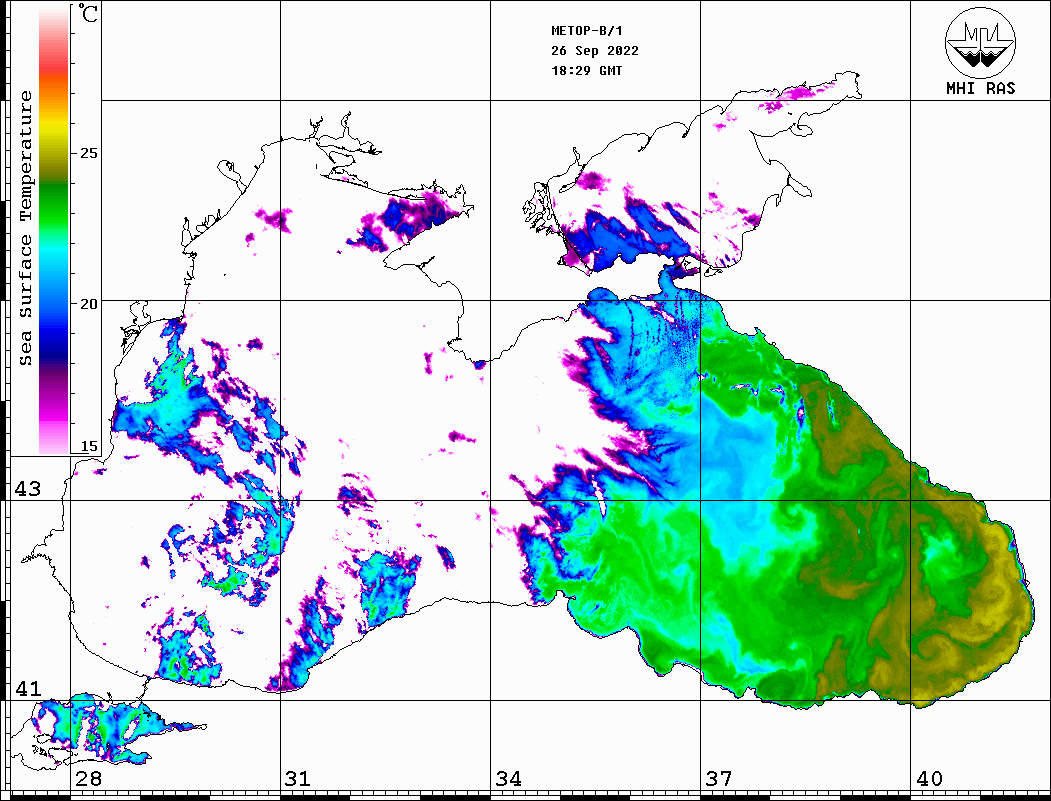The image size is (1051, 801).
Task: Click the longitude label 28
Action: click(88, 778)
